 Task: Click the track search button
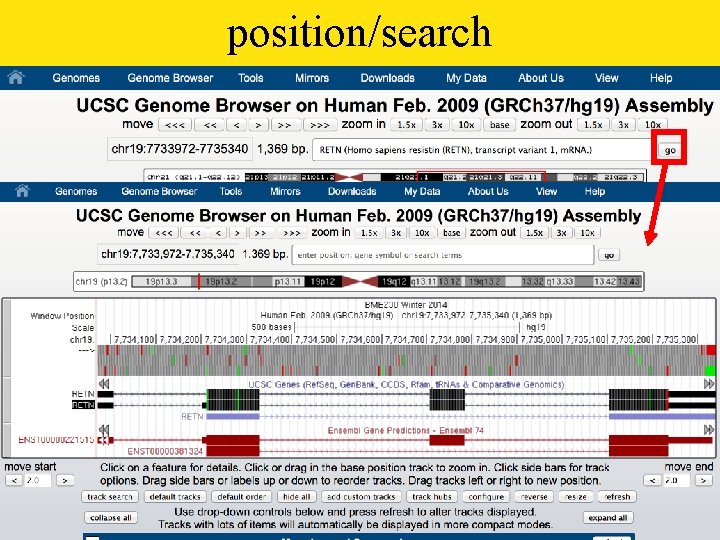[110, 497]
